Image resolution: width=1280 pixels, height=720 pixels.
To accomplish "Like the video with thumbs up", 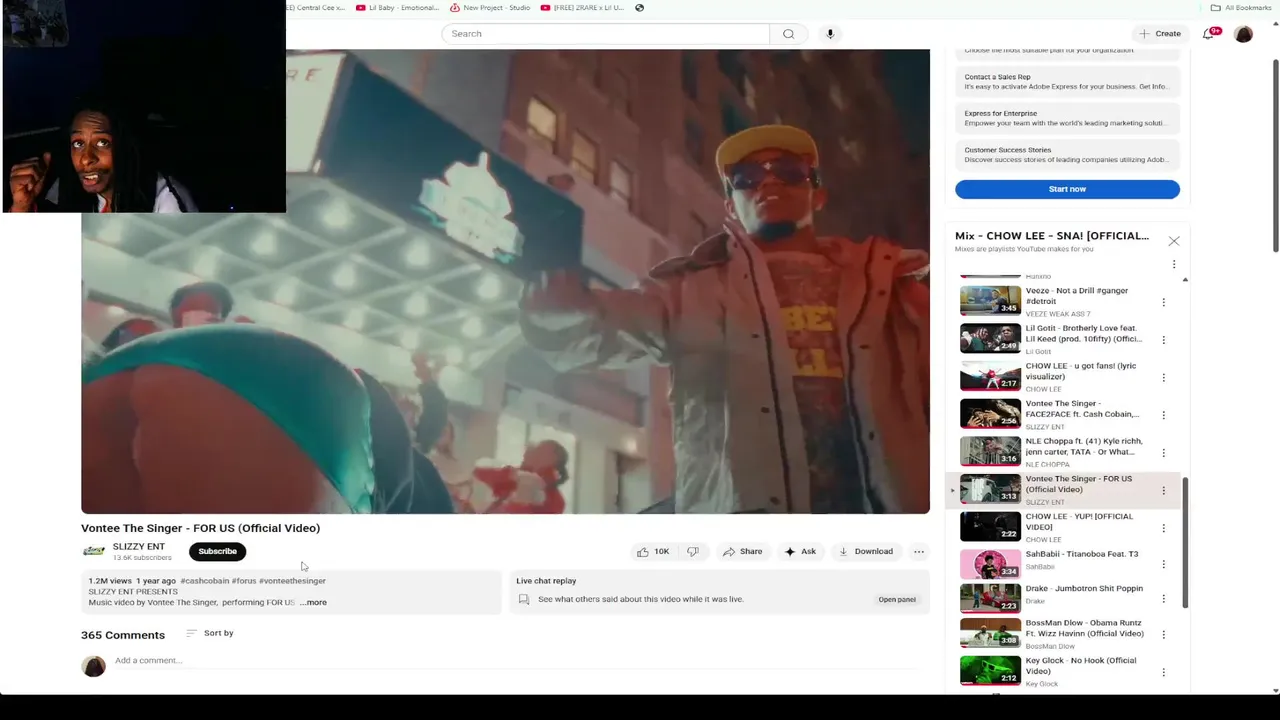I will pos(653,551).
